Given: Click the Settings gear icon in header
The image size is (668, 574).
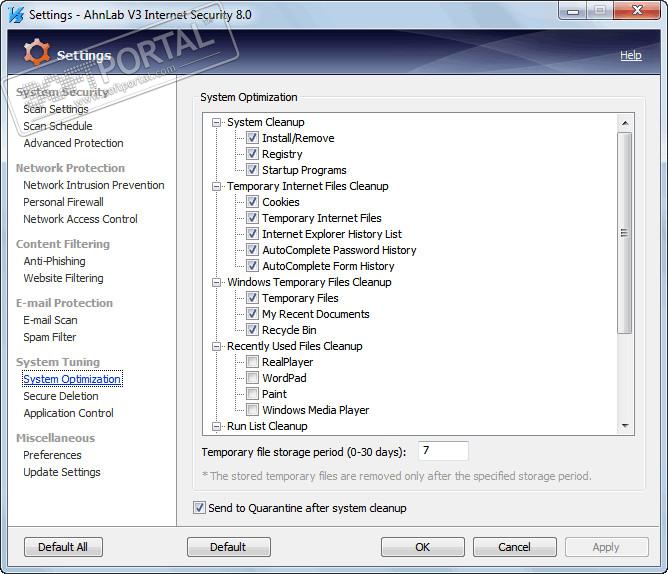Looking at the screenshot, I should point(37,53).
